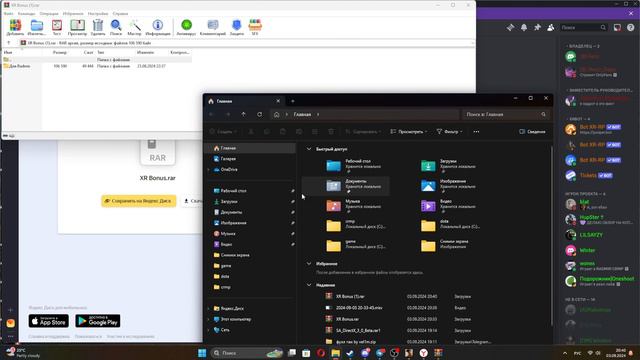Click the Discord help question mark icon
This screenshot has width=640, height=360.
click(x=631, y=27)
